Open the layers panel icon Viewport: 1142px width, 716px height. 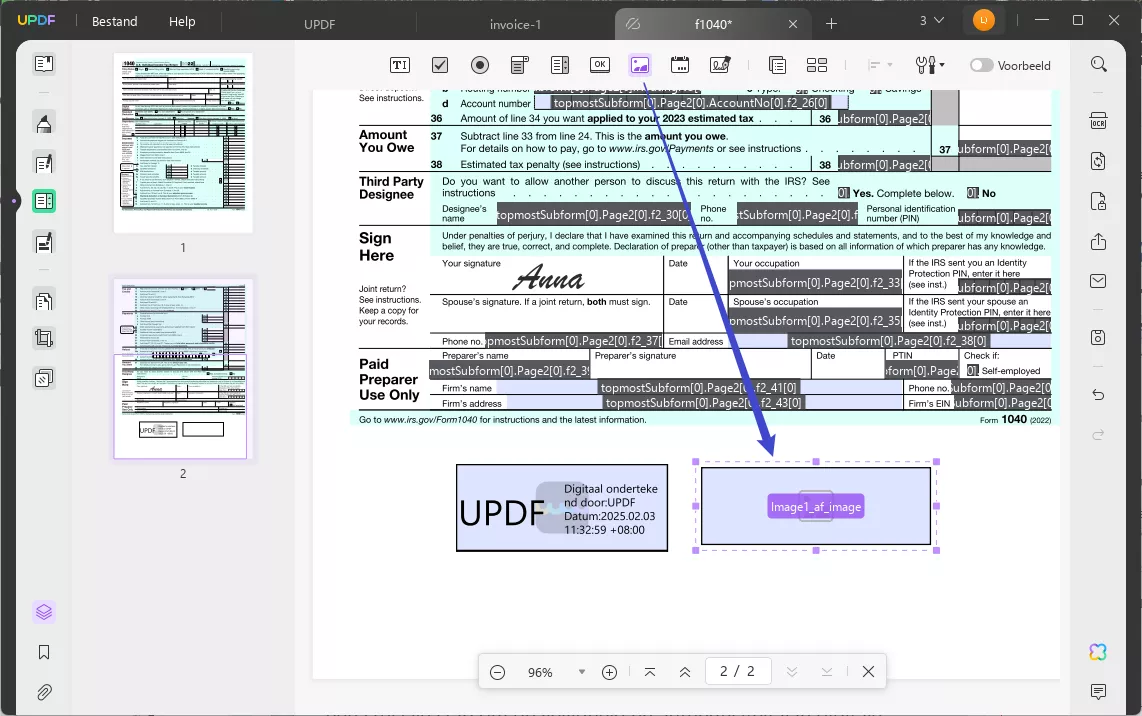click(44, 613)
